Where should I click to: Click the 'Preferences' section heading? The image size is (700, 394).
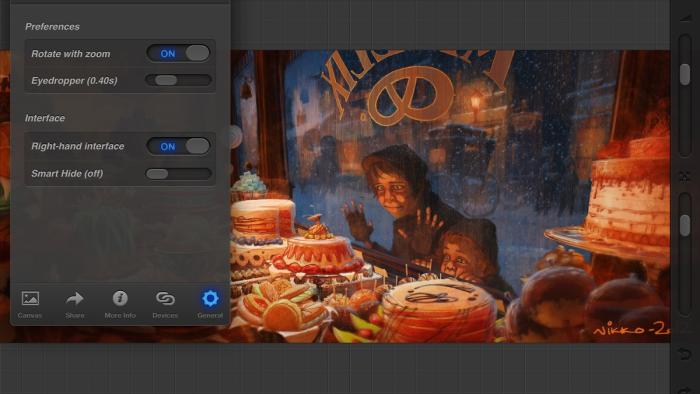(x=52, y=27)
